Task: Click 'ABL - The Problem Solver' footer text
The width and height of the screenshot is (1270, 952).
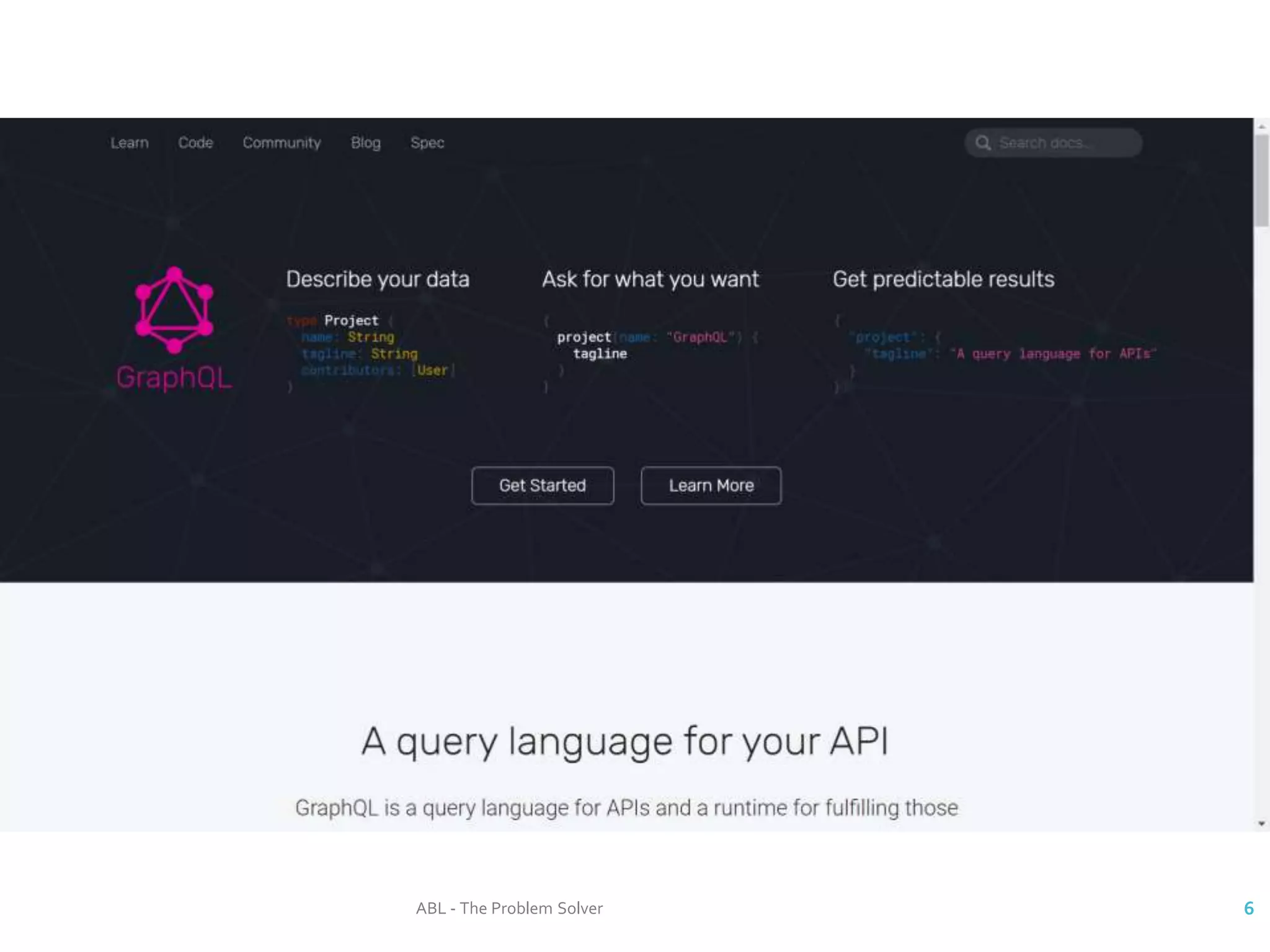Action: point(509,908)
